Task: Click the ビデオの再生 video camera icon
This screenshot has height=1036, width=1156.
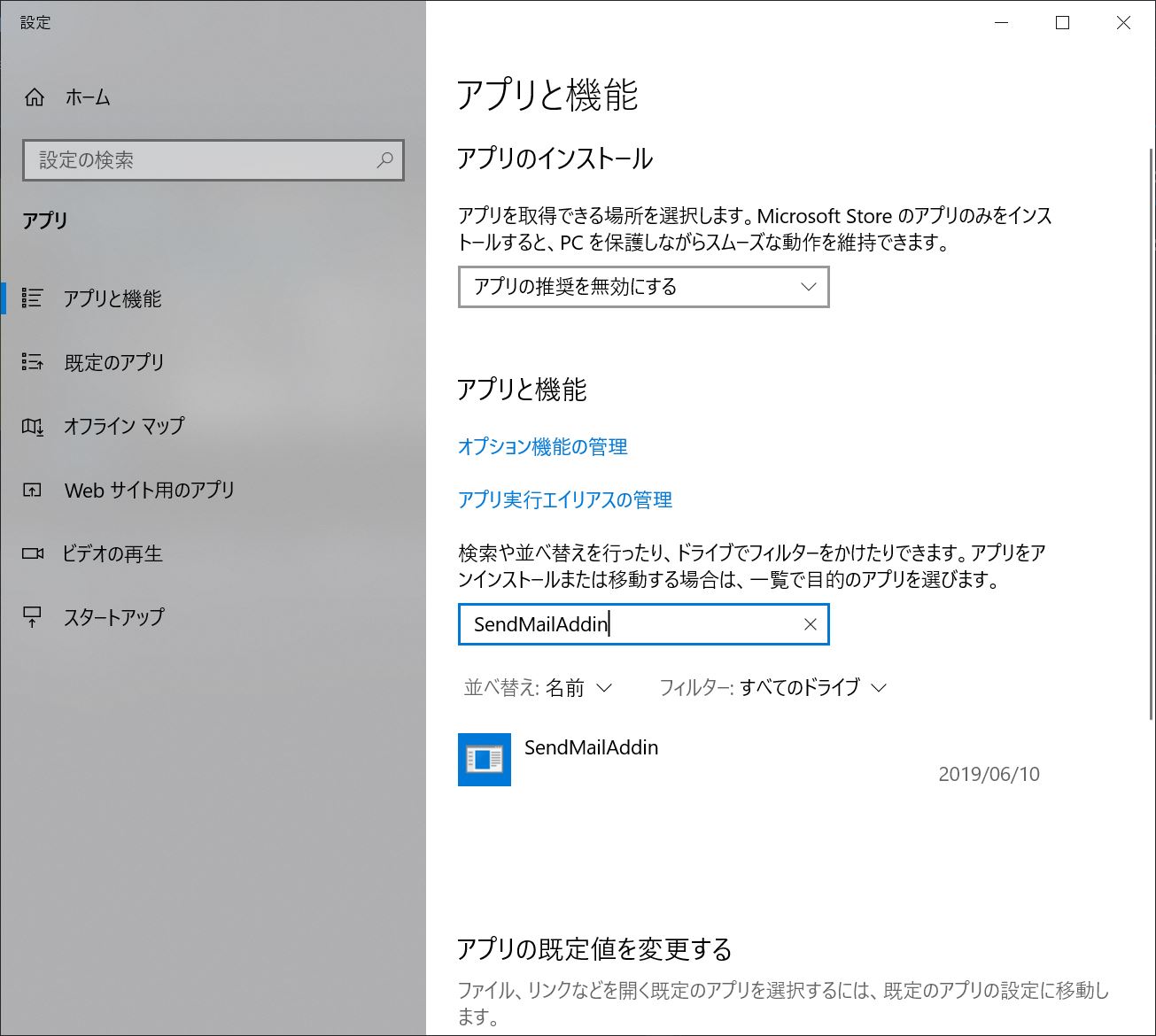Action: tap(33, 553)
